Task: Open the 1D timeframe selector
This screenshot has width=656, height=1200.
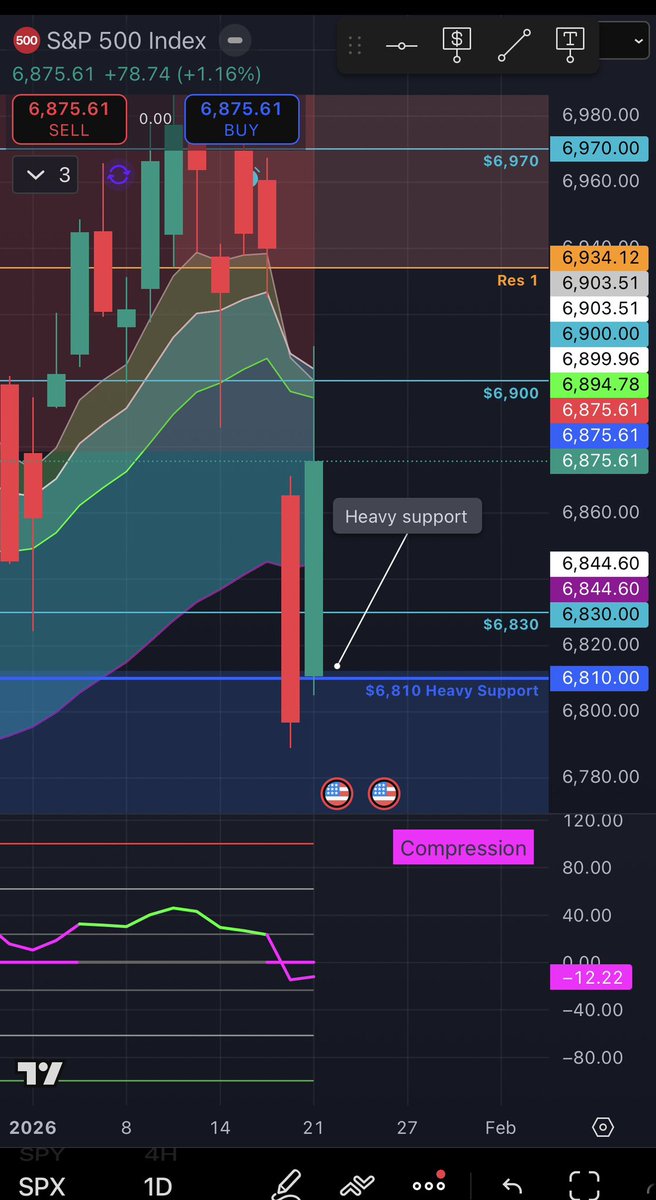Action: (158, 1186)
